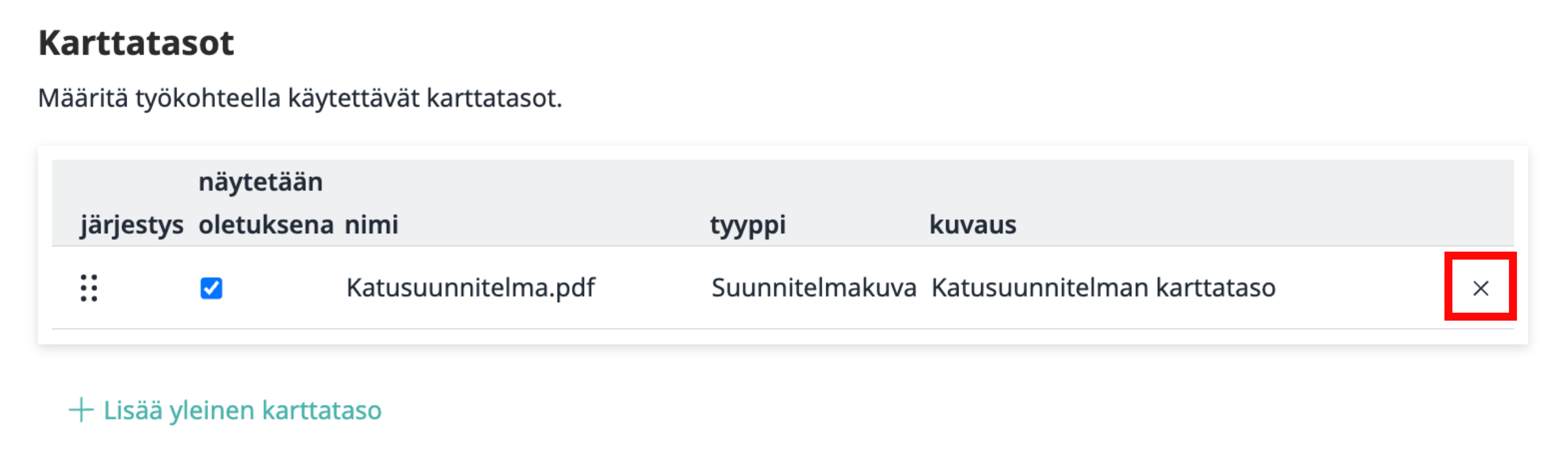The width and height of the screenshot is (1568, 475).
Task: Click the word näytetään in the header
Action: pyautogui.click(x=260, y=182)
